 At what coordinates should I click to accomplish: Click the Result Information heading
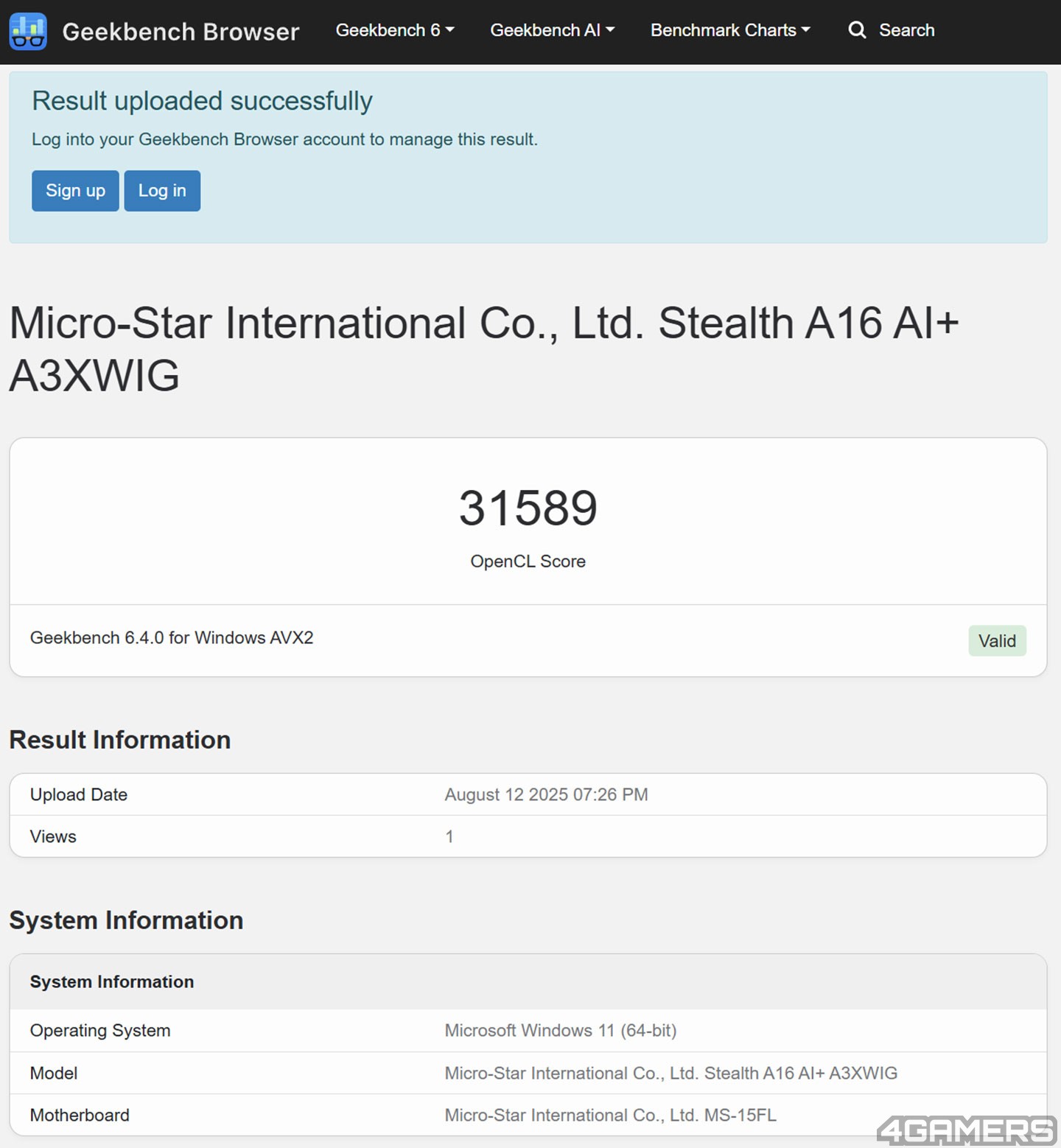120,740
